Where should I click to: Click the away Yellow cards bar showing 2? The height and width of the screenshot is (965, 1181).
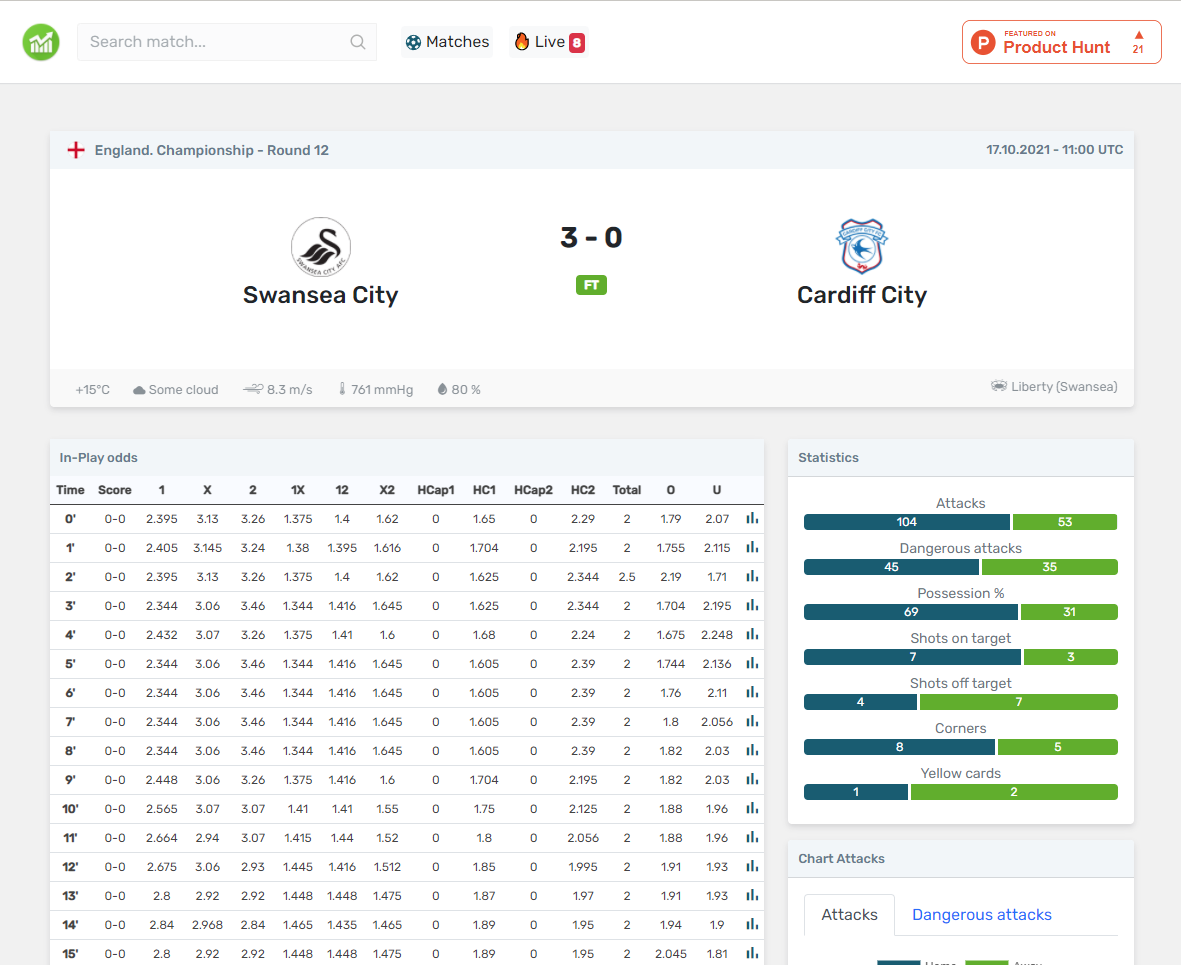(1014, 792)
